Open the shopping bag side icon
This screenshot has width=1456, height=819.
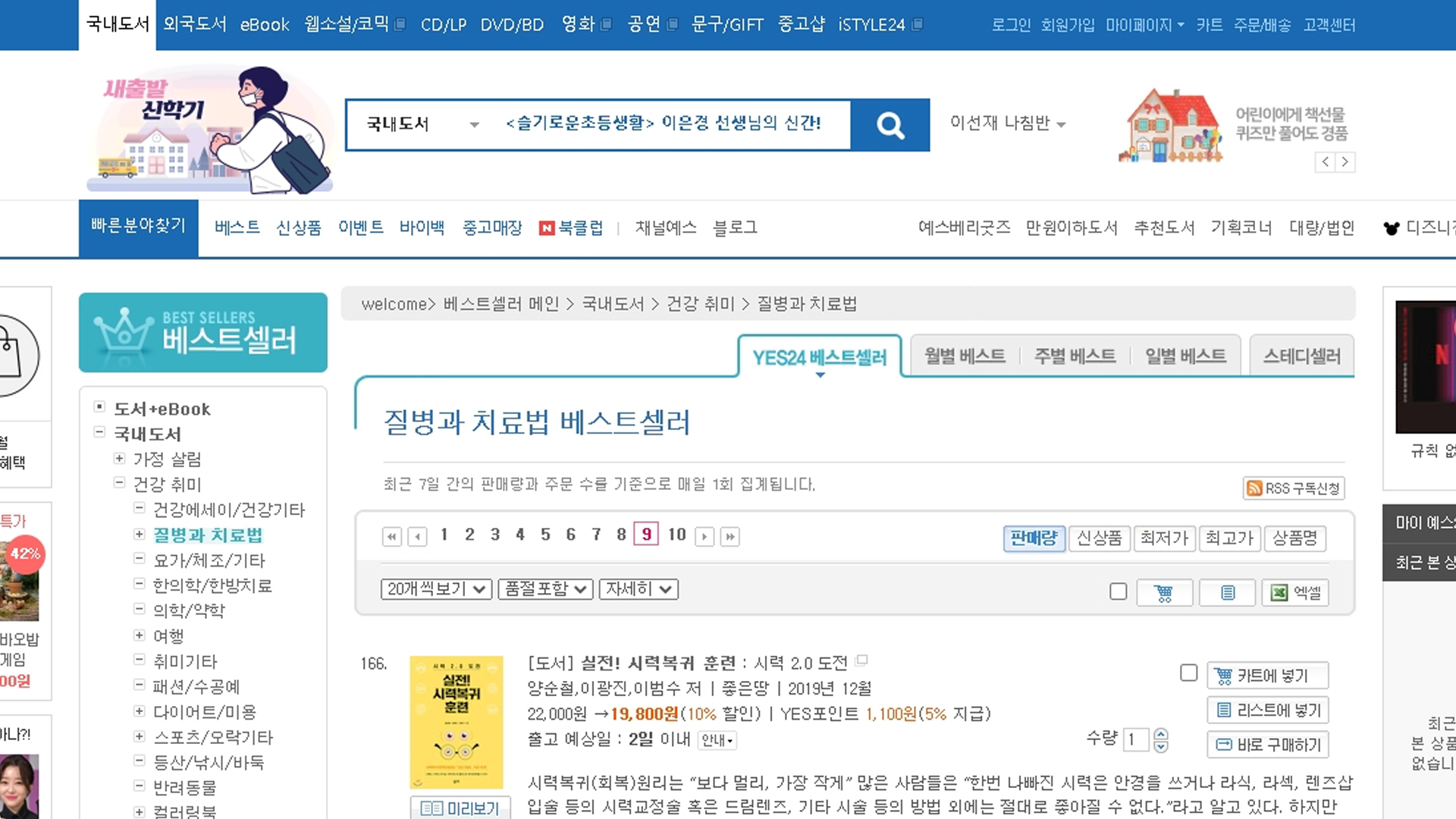click(15, 355)
